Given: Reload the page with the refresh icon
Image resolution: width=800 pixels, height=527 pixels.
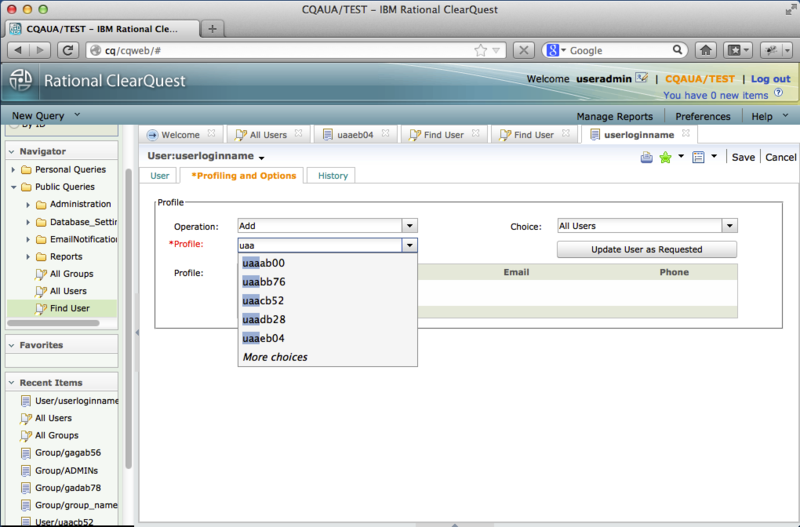Looking at the screenshot, I should click(67, 50).
